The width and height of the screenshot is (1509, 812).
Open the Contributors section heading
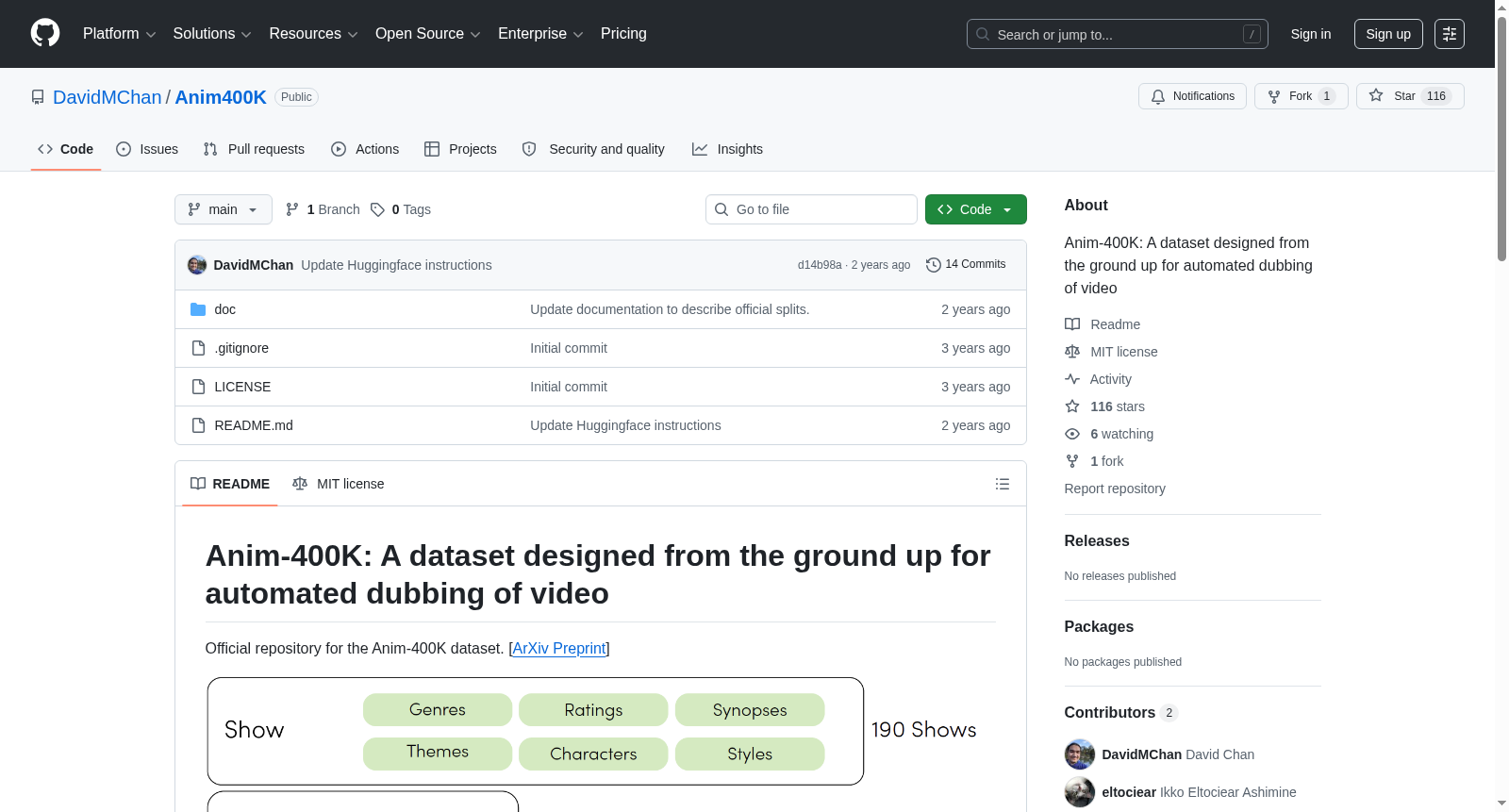click(x=1121, y=713)
